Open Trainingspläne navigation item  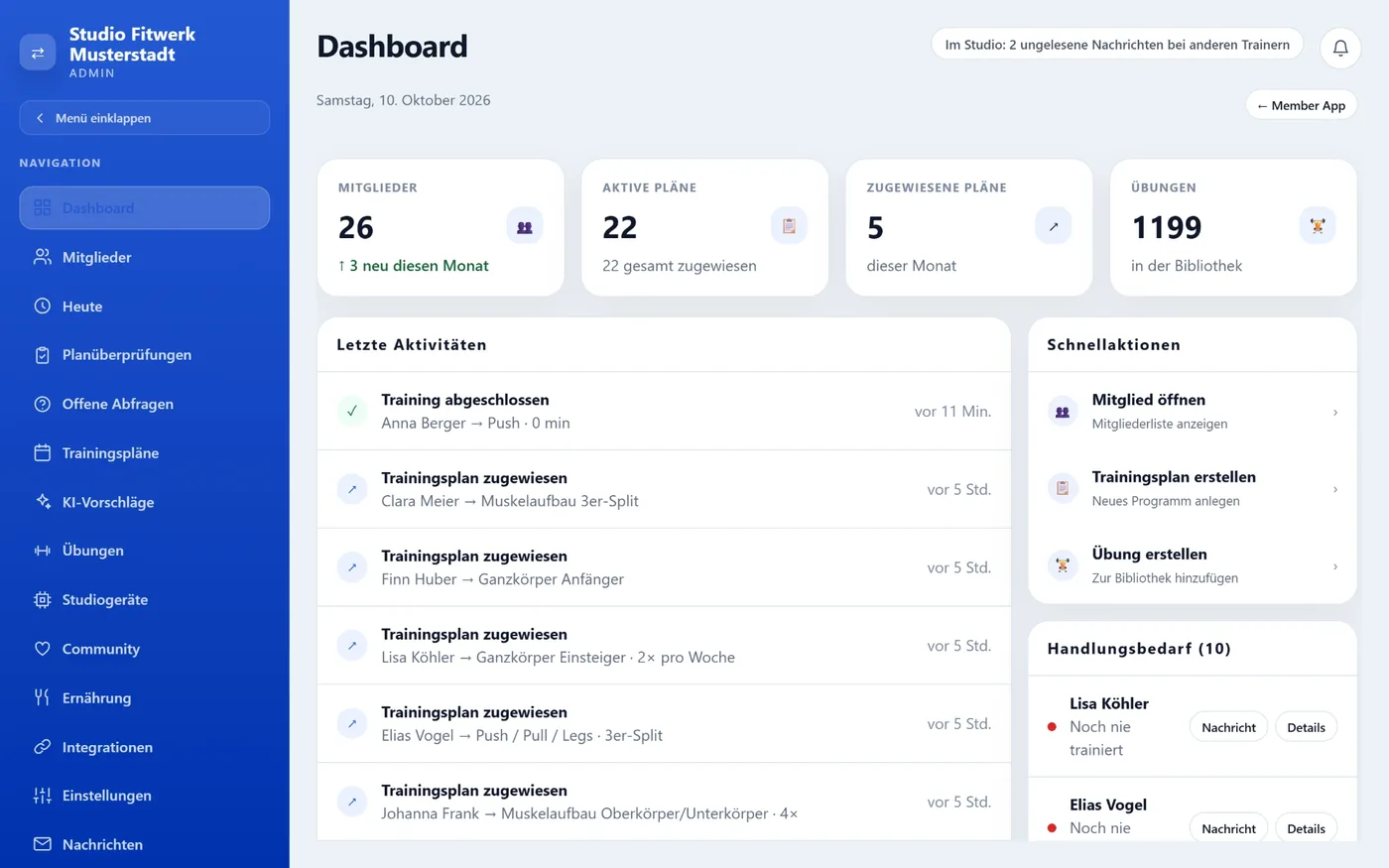click(x=145, y=453)
